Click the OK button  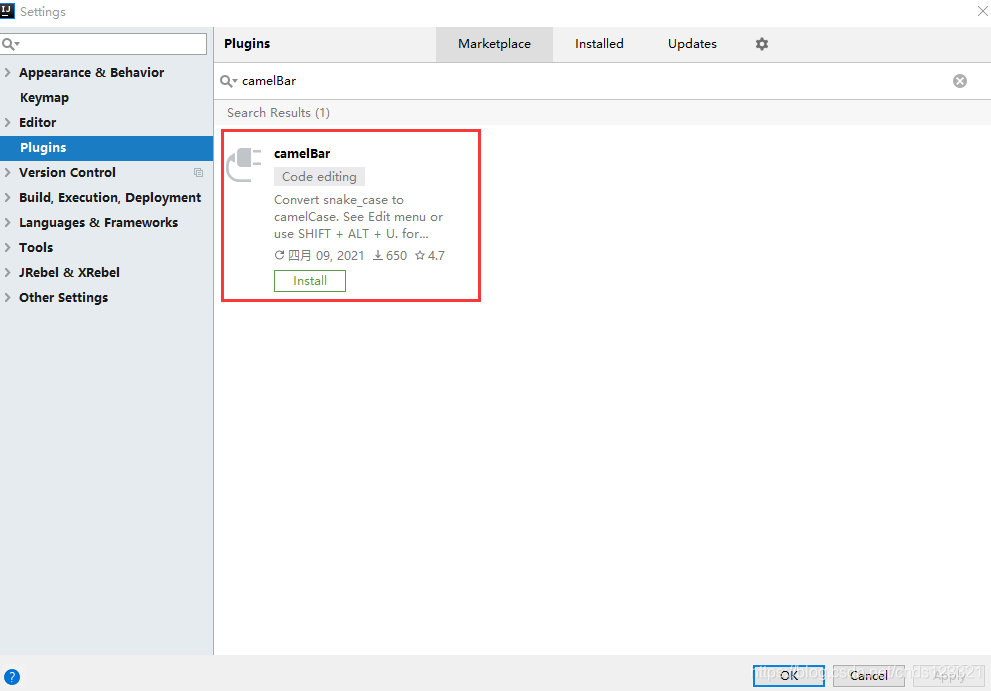point(789,675)
